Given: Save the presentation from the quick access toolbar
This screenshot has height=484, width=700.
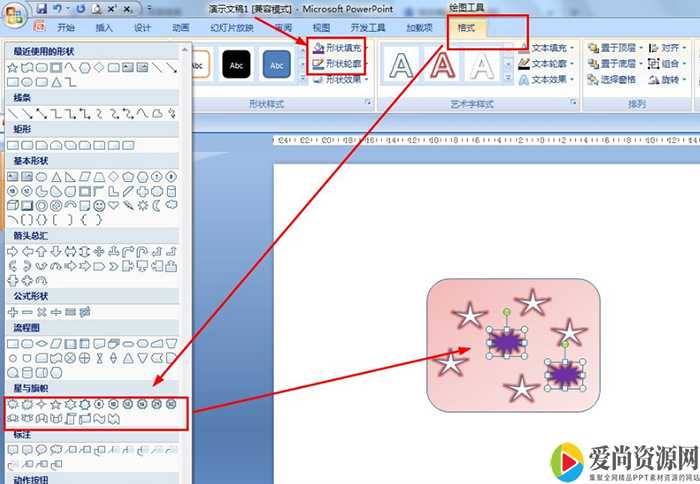Looking at the screenshot, I should click(42, 9).
